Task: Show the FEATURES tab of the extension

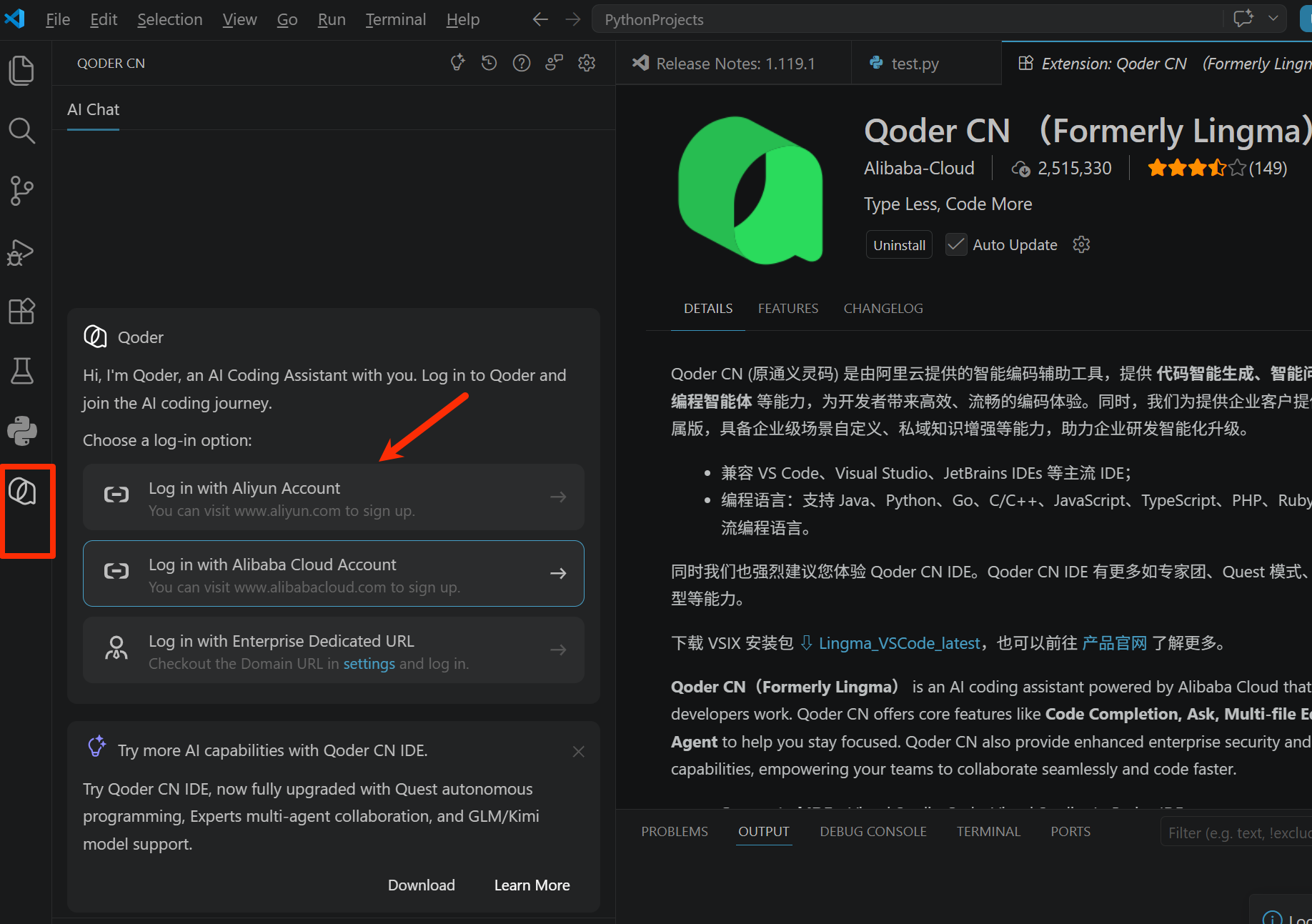Action: tap(788, 309)
